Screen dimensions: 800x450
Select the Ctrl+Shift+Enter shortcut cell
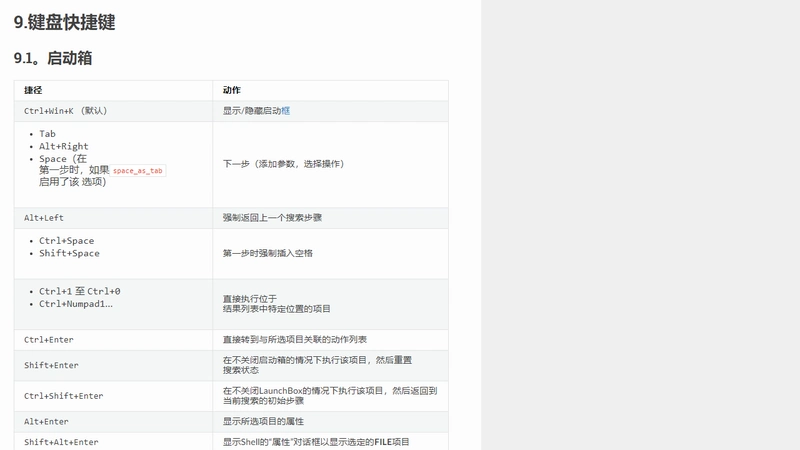(113, 396)
